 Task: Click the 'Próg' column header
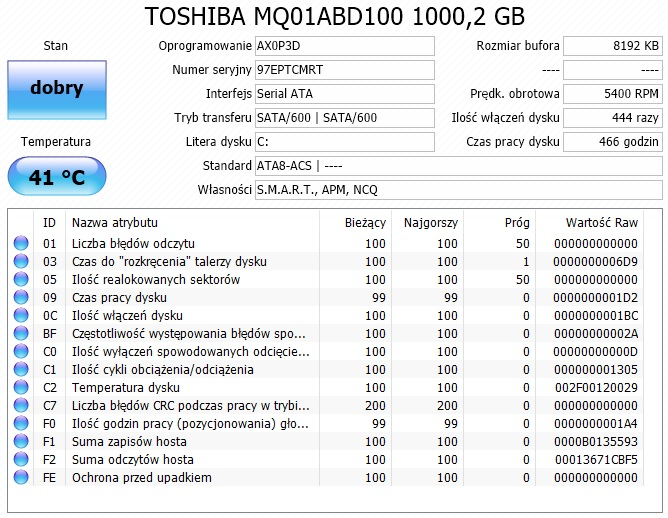click(499, 222)
